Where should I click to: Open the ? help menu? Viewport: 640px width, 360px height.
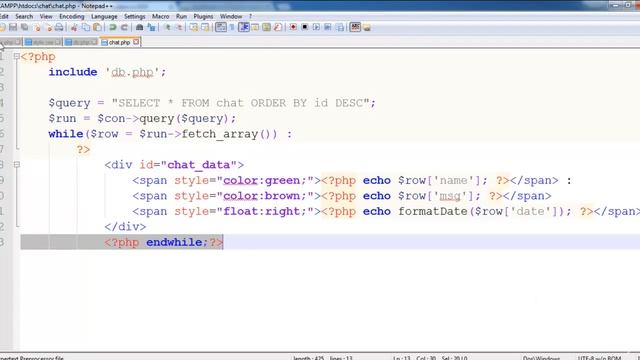[x=250, y=16]
